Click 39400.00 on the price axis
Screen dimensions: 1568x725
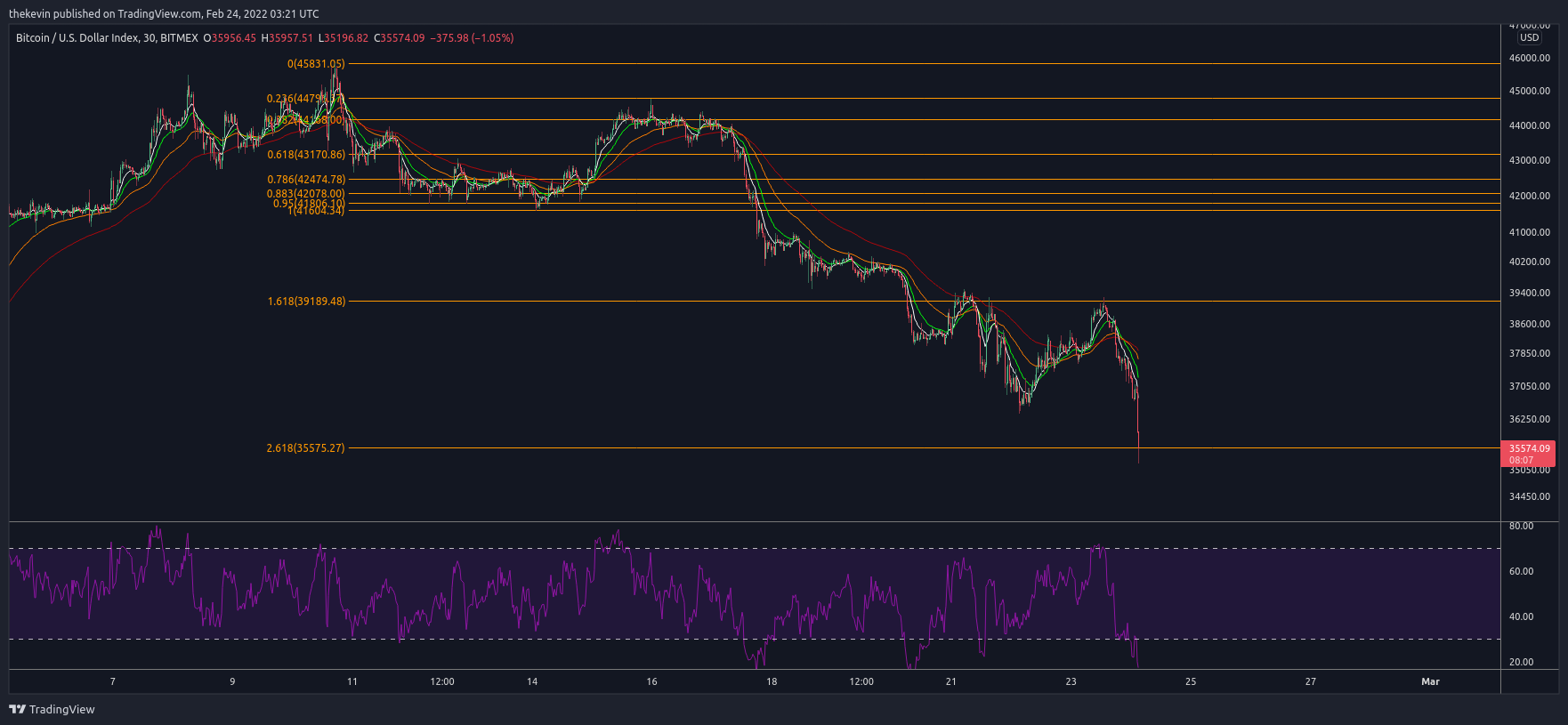[1530, 293]
